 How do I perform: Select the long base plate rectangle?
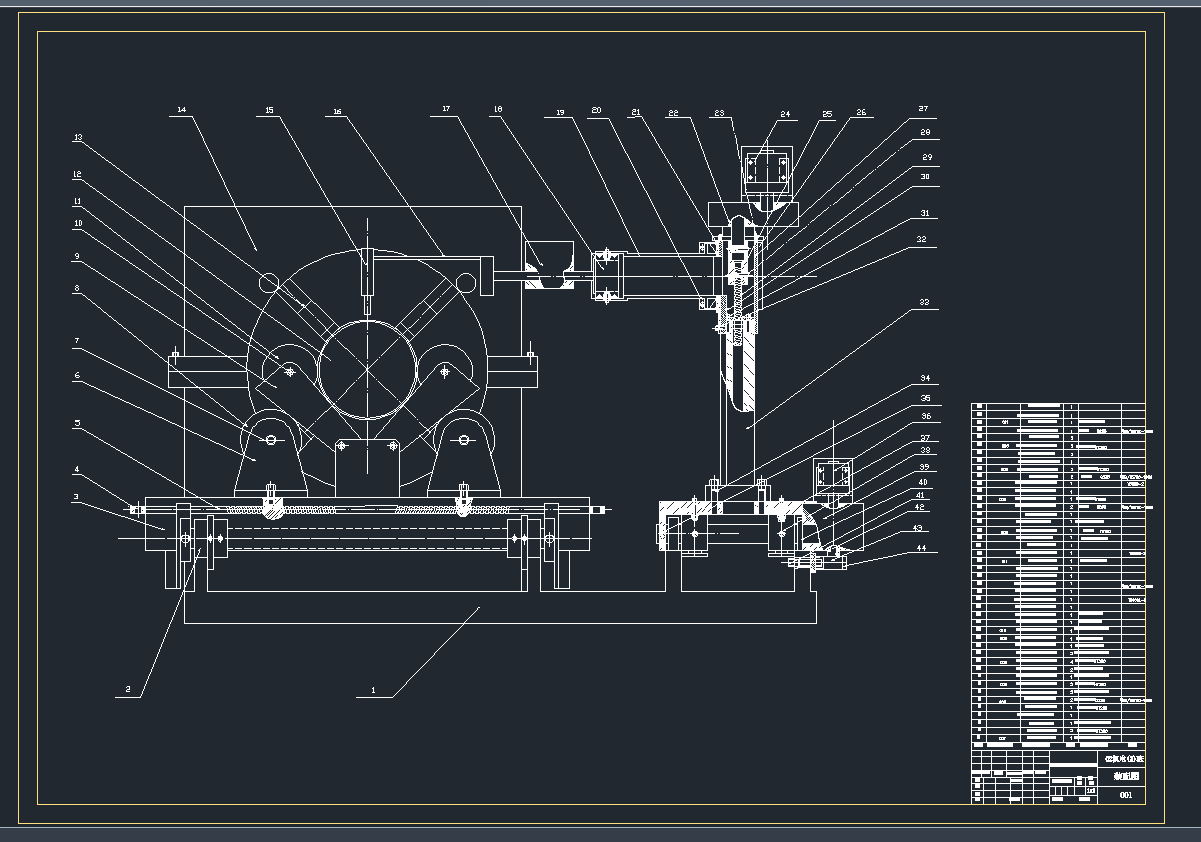coord(500,607)
